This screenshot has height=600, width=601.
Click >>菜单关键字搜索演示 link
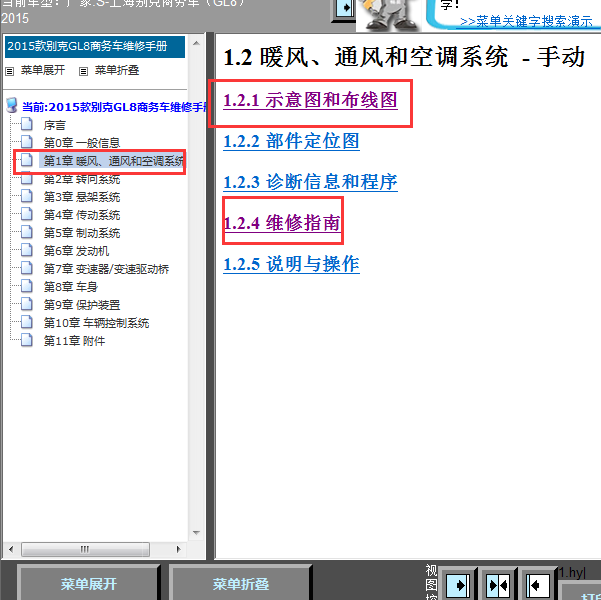(x=526, y=21)
